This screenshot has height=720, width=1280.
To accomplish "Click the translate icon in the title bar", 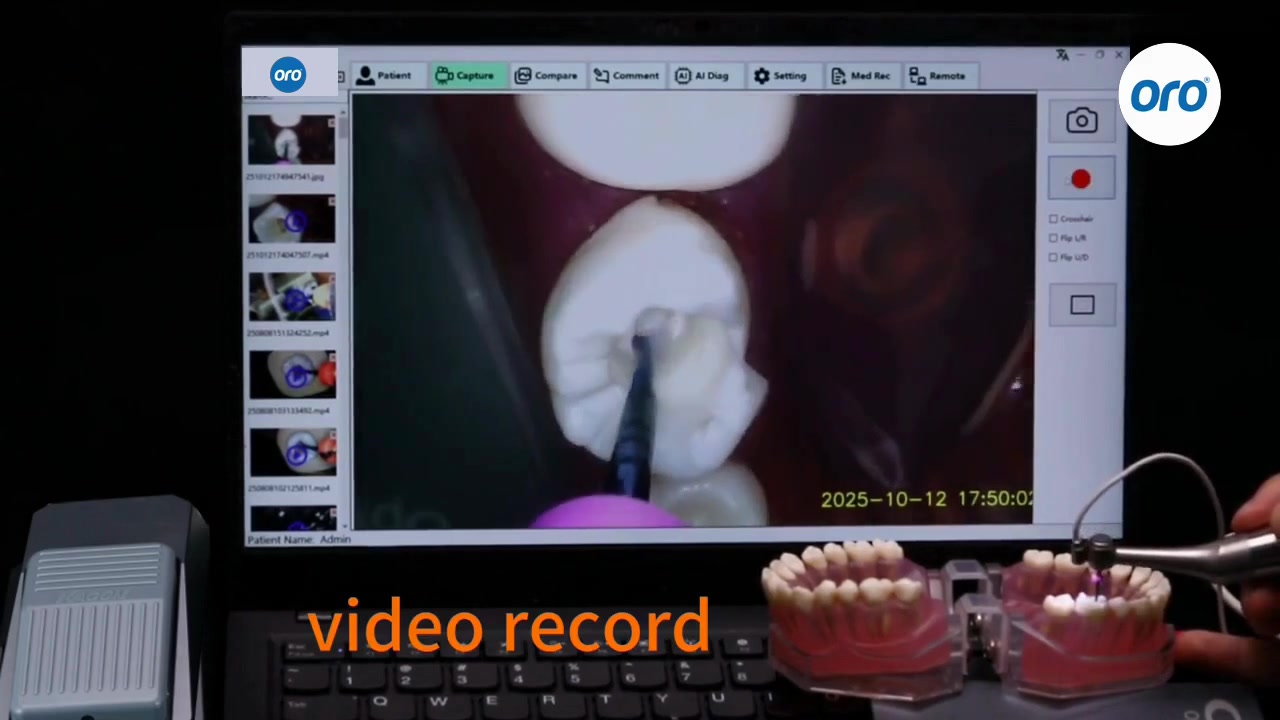I will [1062, 55].
